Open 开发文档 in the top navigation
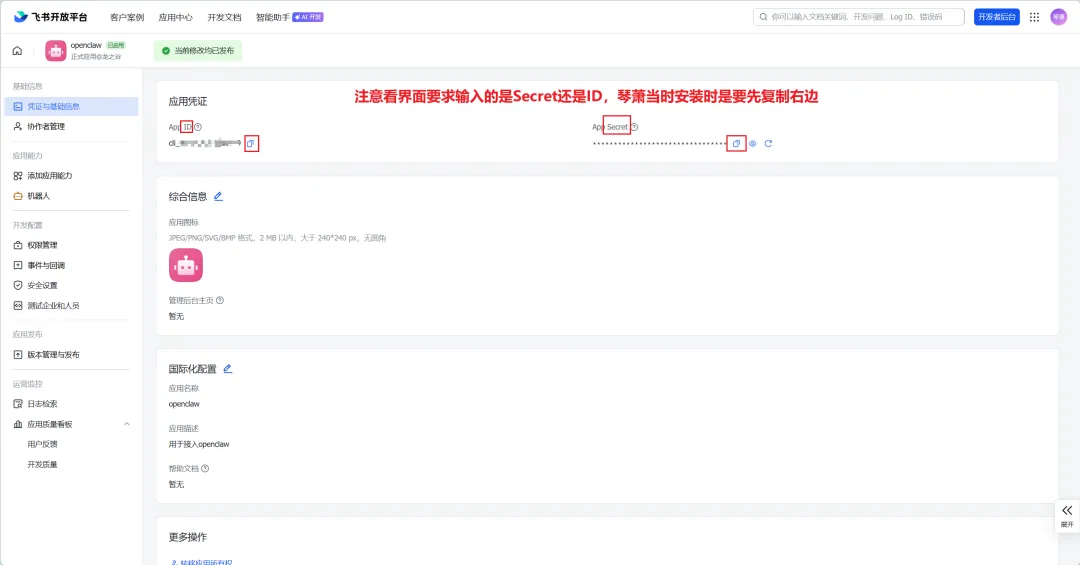The height and width of the screenshot is (565, 1080). coord(225,17)
